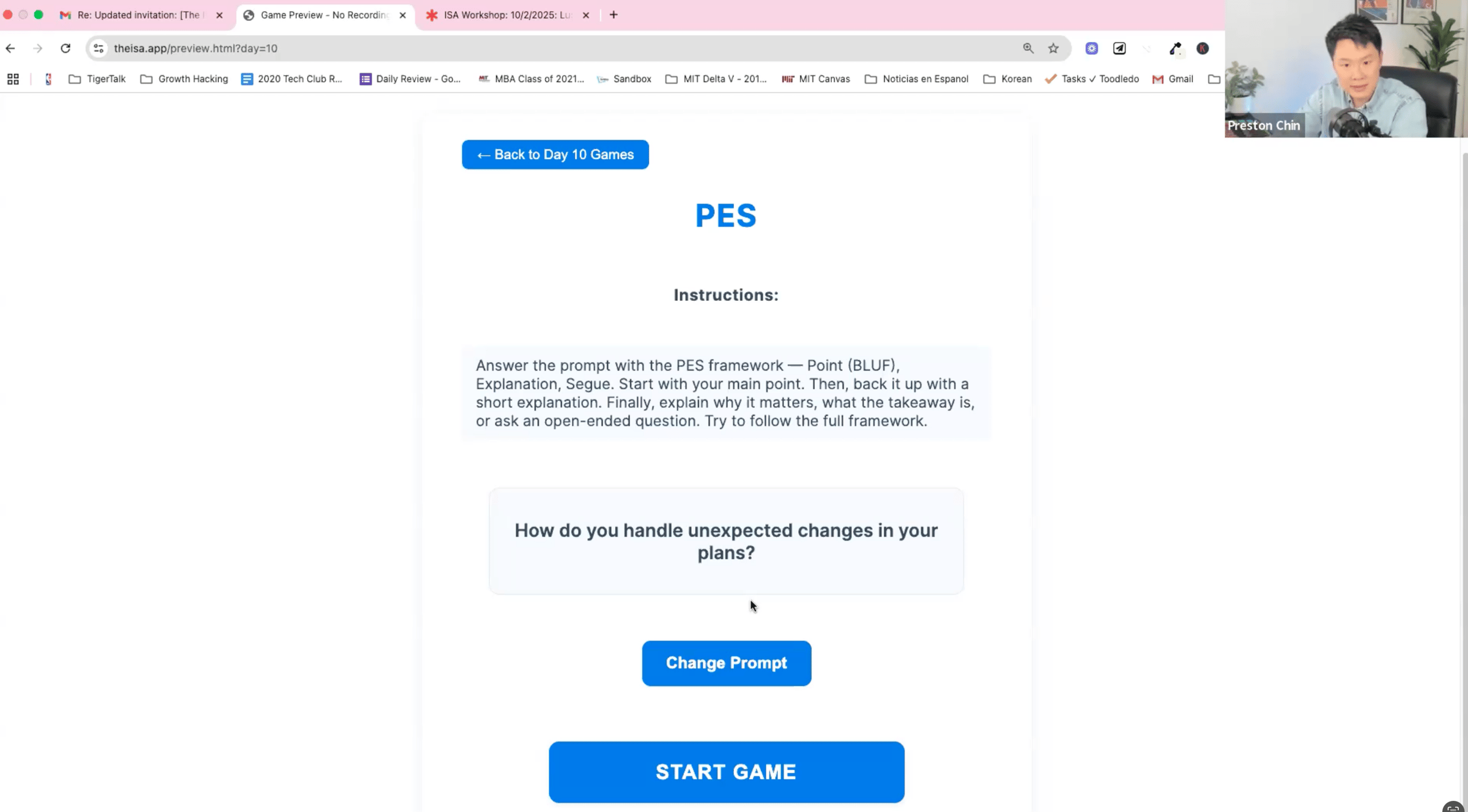Screen dimensions: 1468x812
Task: Expand the Korean bookmarks folder
Action: point(1007,79)
